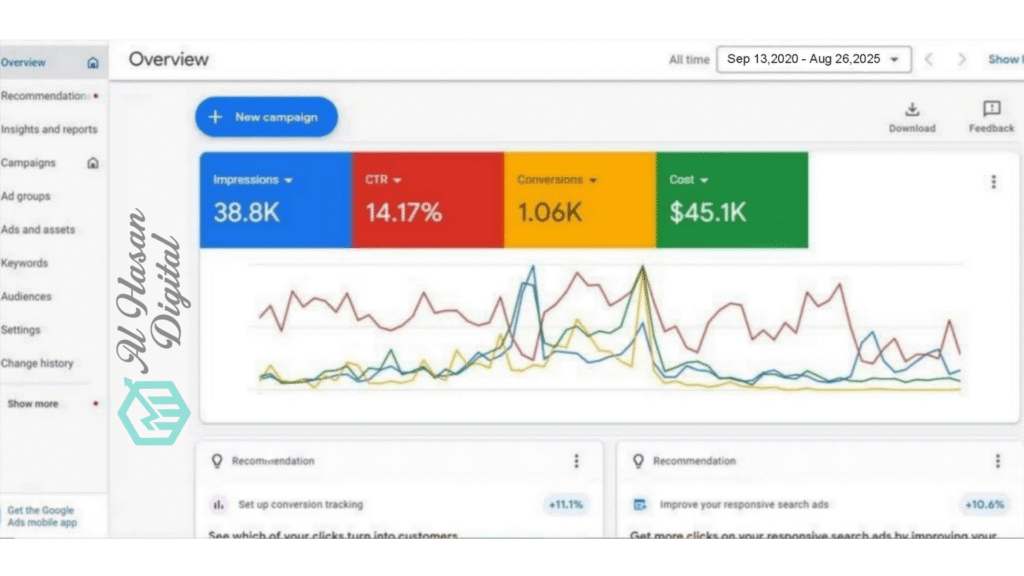The image size is (1024, 576).
Task: Open the scorecard three-dot menu
Action: [993, 182]
